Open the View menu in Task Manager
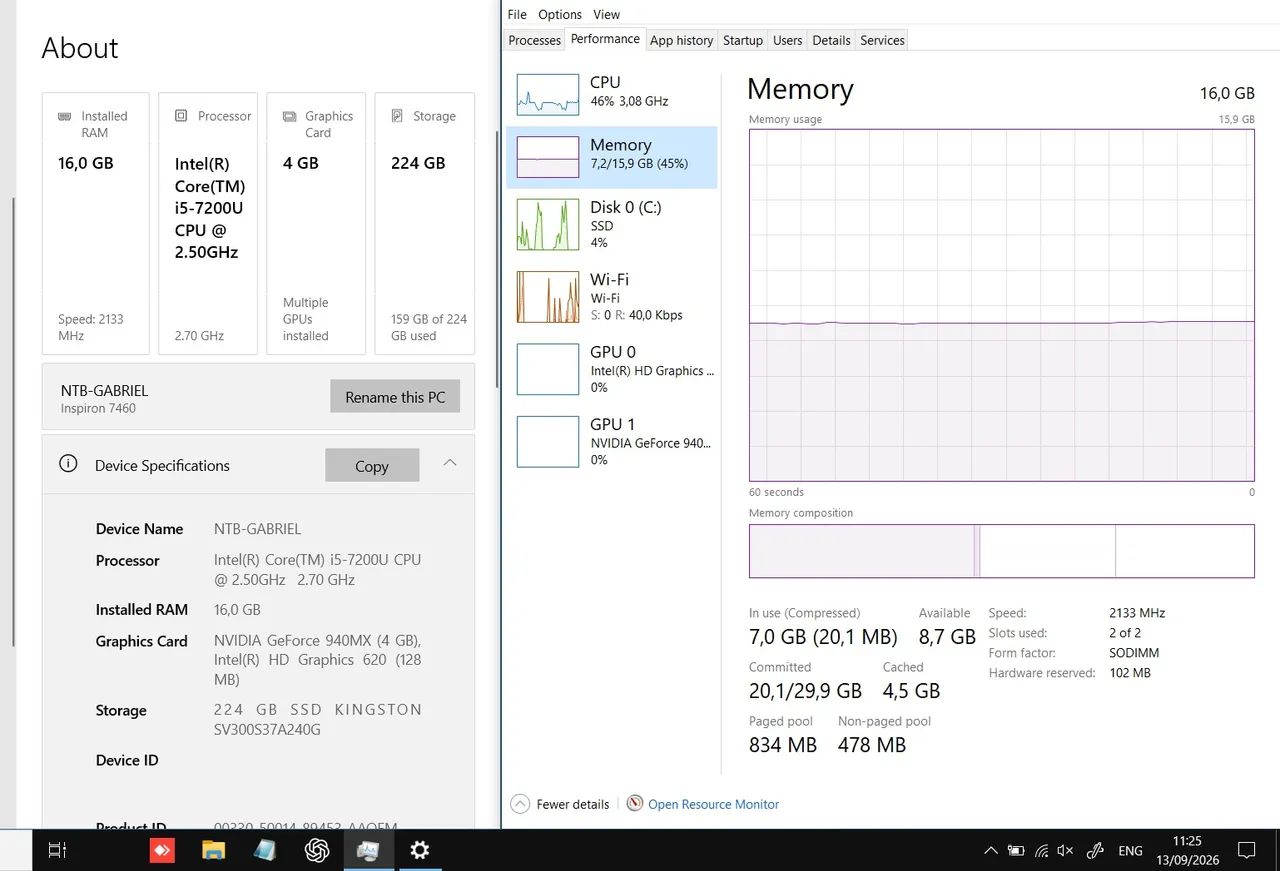The height and width of the screenshot is (871, 1280). pyautogui.click(x=606, y=14)
